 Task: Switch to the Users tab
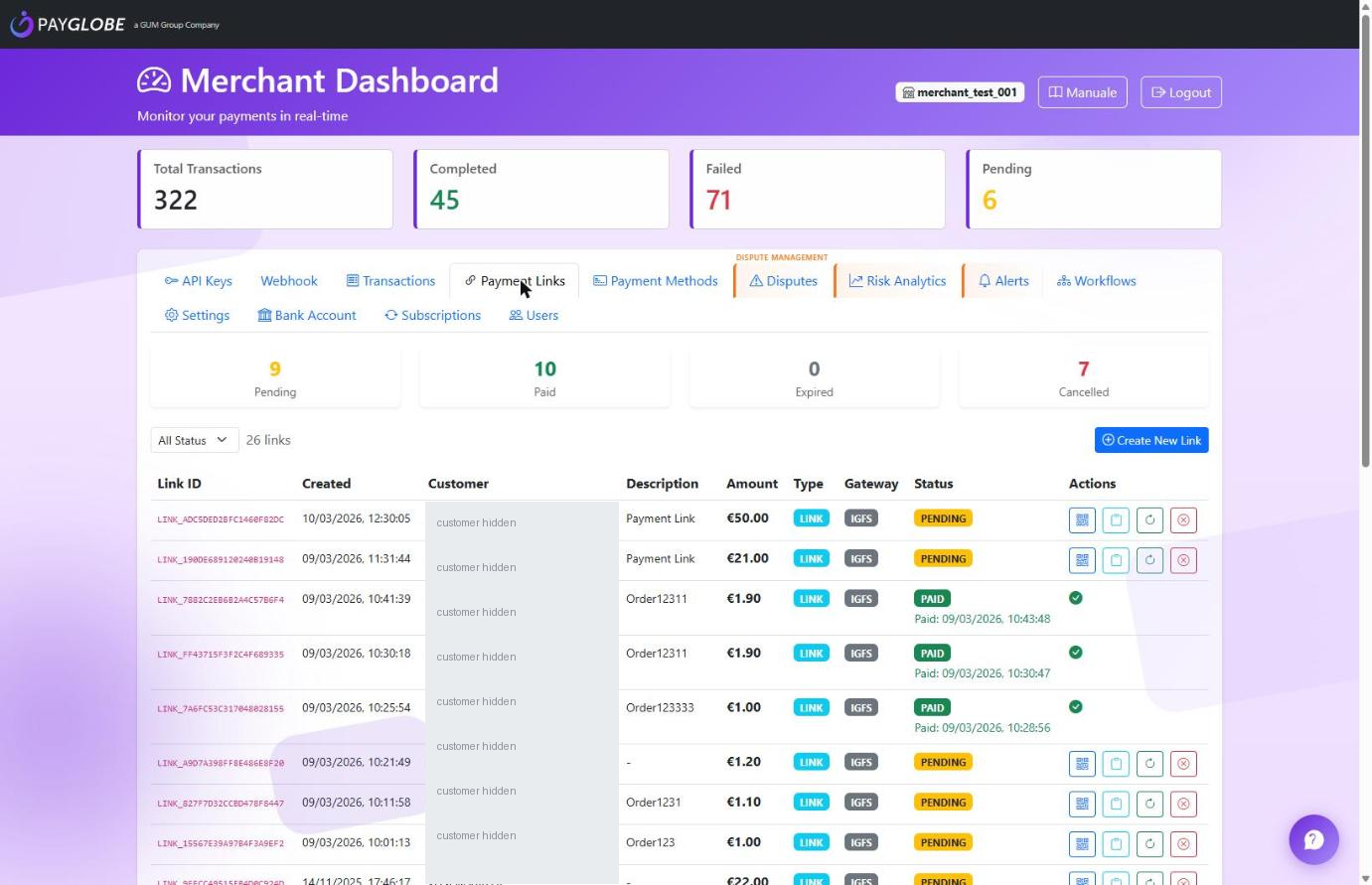click(x=534, y=315)
